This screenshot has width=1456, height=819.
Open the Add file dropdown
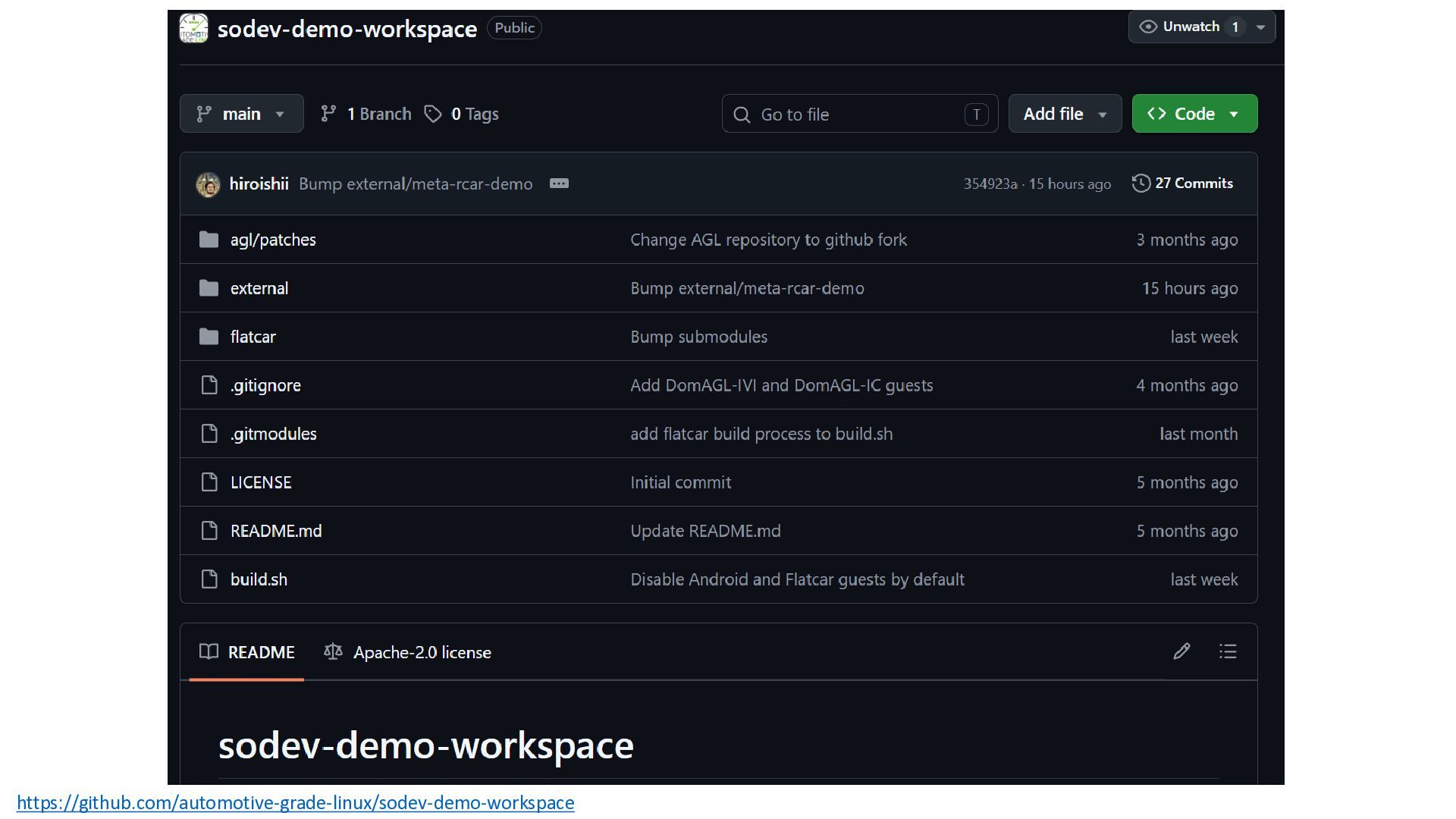1065,114
